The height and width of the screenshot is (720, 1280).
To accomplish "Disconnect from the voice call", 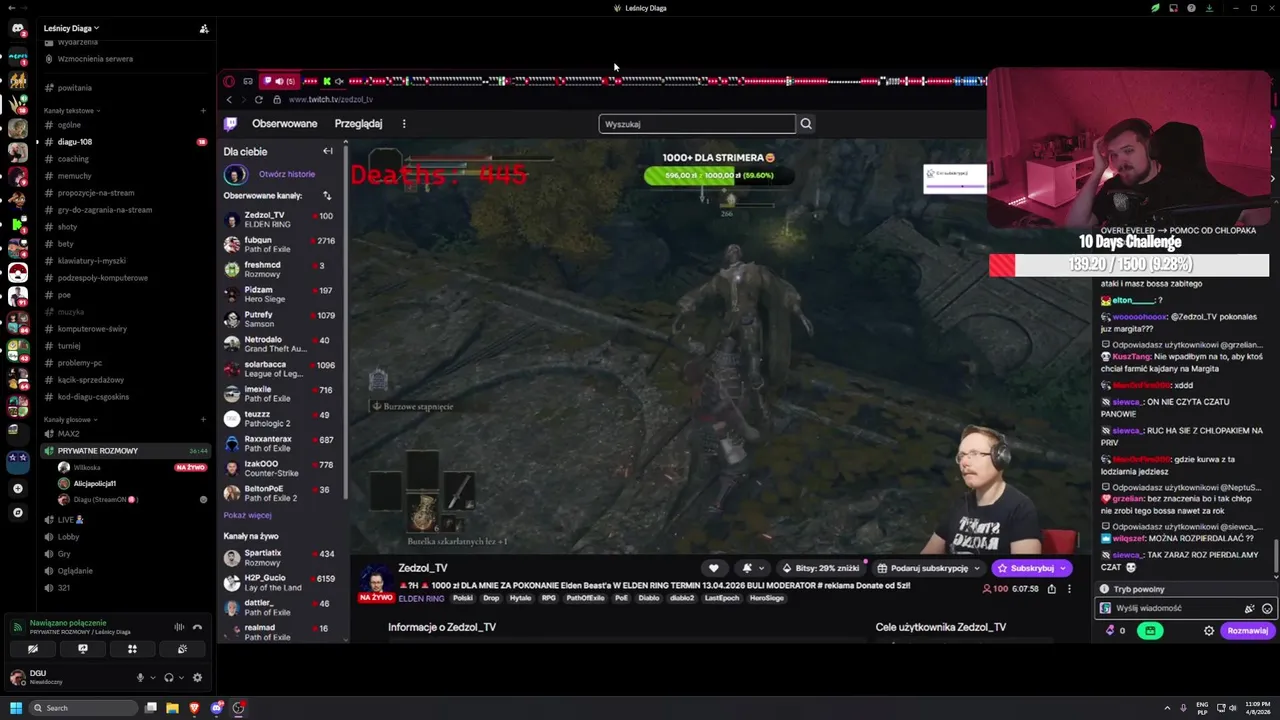I will click(197, 627).
